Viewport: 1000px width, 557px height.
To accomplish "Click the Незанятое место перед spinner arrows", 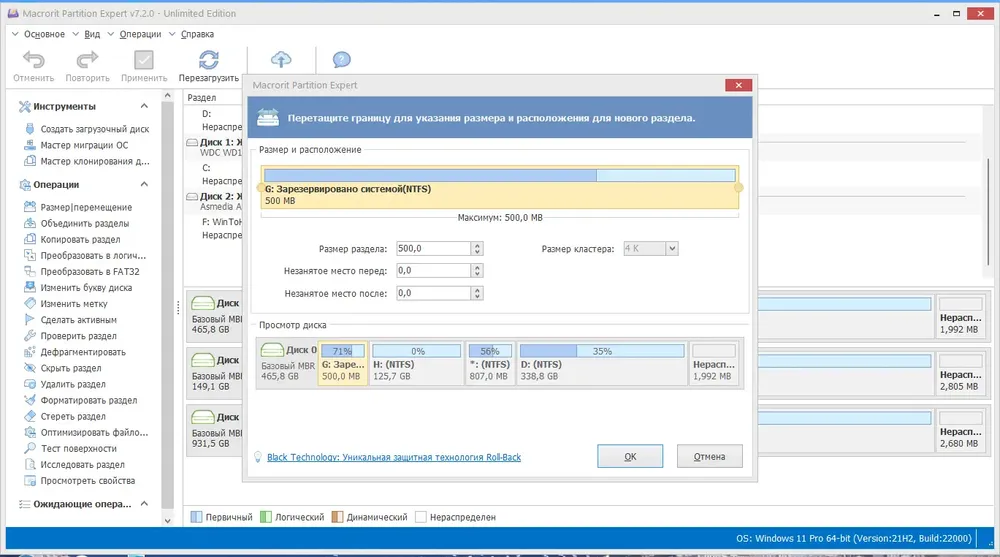I will [x=477, y=271].
